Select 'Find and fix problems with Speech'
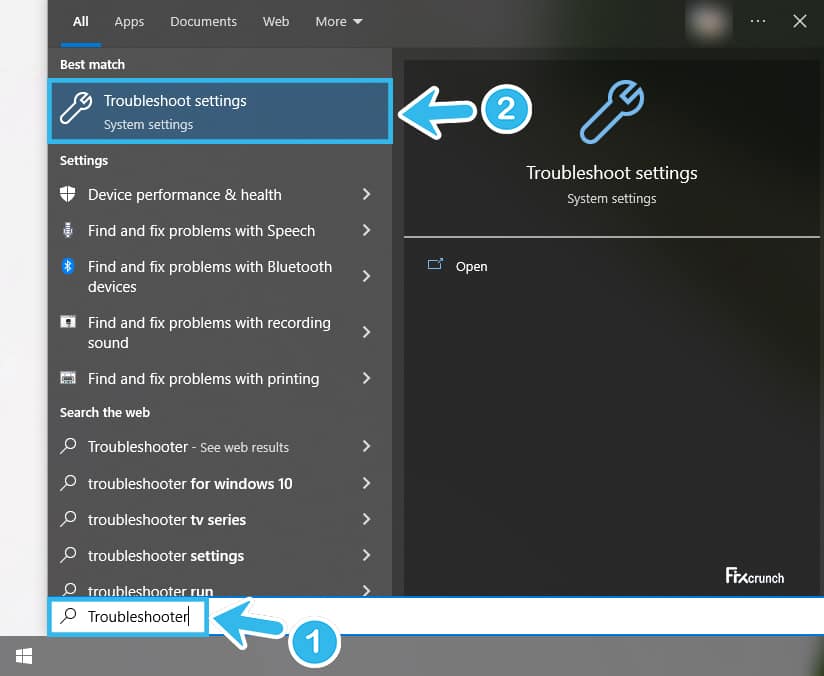 (220, 230)
